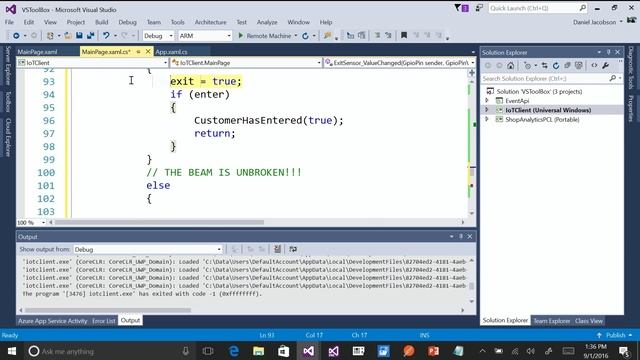Click the Quick Launch search box
The width and height of the screenshot is (640, 360).
(x=538, y=8)
